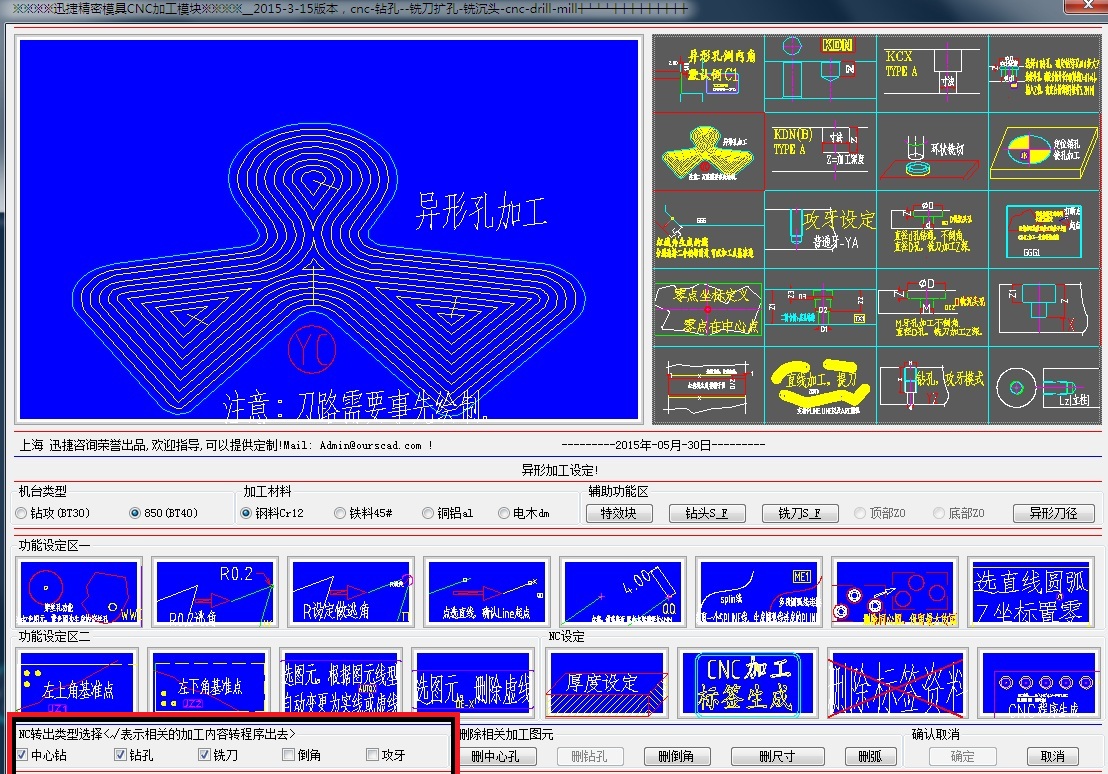Click the CNC加工标签生成 label generation icon
This screenshot has height=774, width=1108.
(x=744, y=683)
